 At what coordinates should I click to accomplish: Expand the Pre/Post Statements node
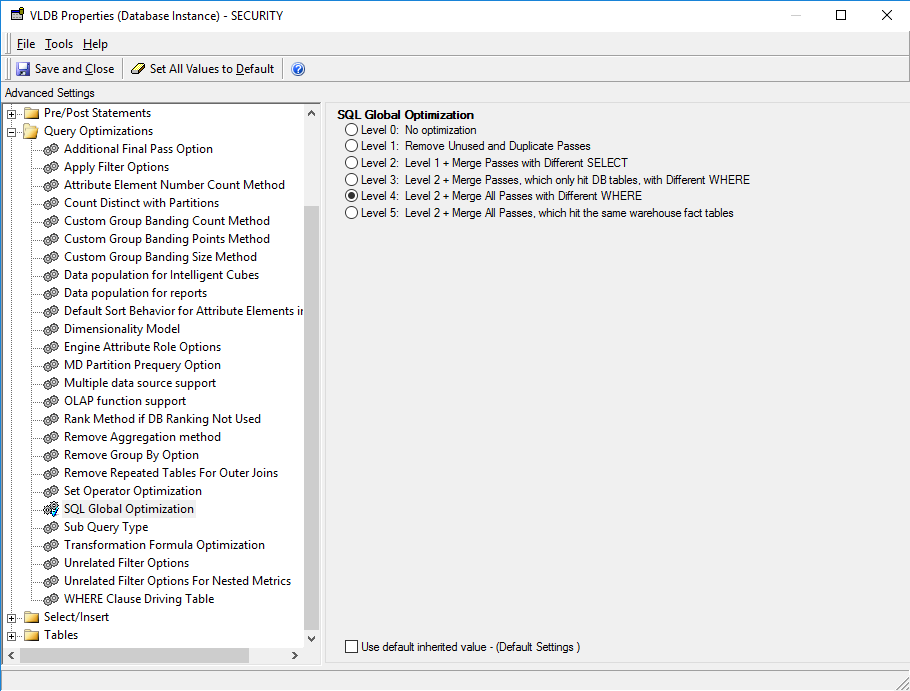coord(11,113)
